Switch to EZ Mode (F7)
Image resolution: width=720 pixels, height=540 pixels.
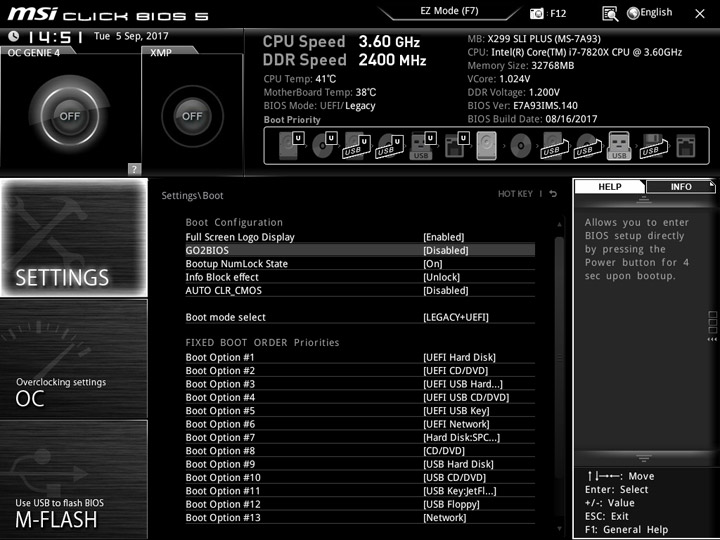[449, 11]
